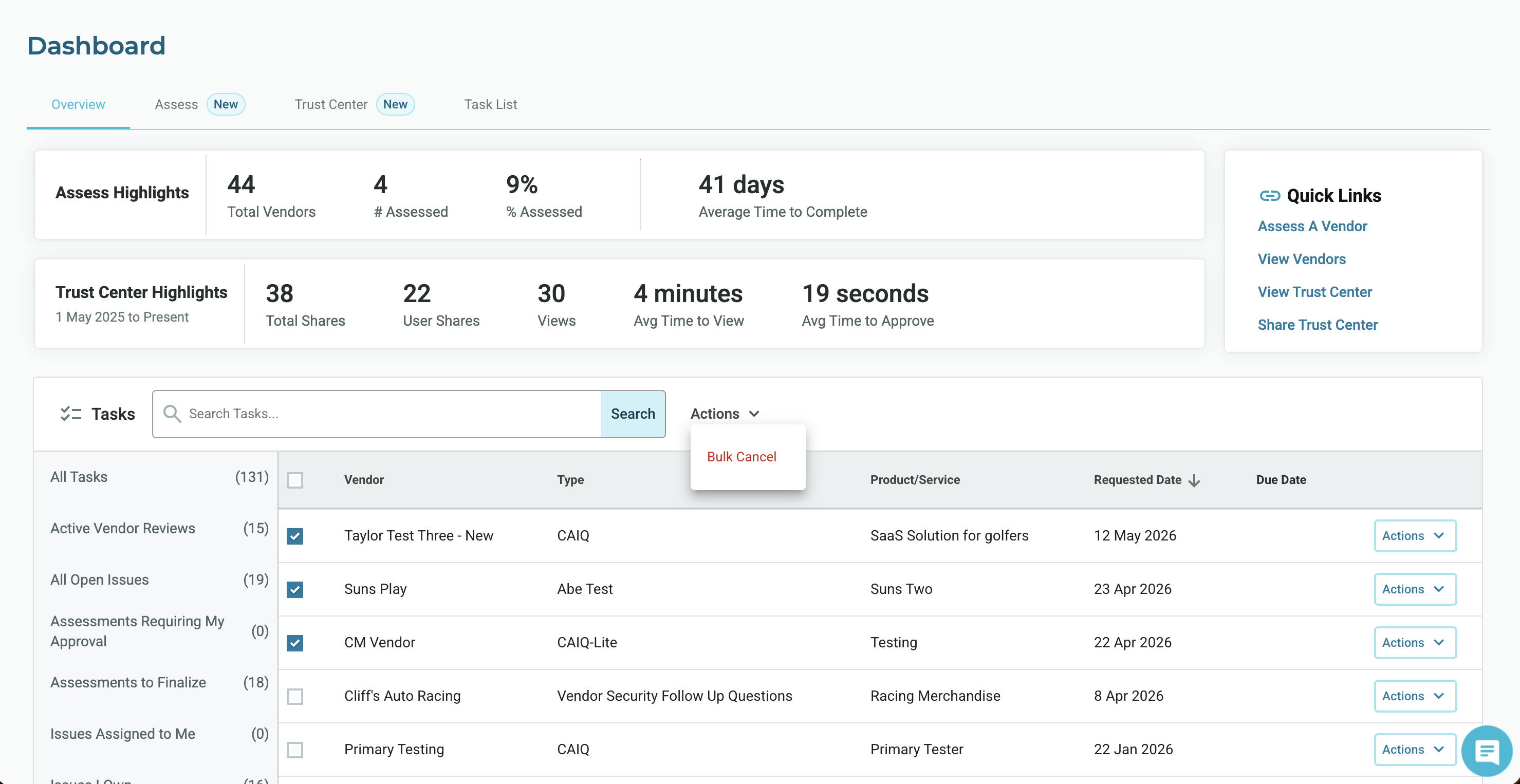Click the magnifier icon in task search
The image size is (1520, 784).
coord(172,414)
